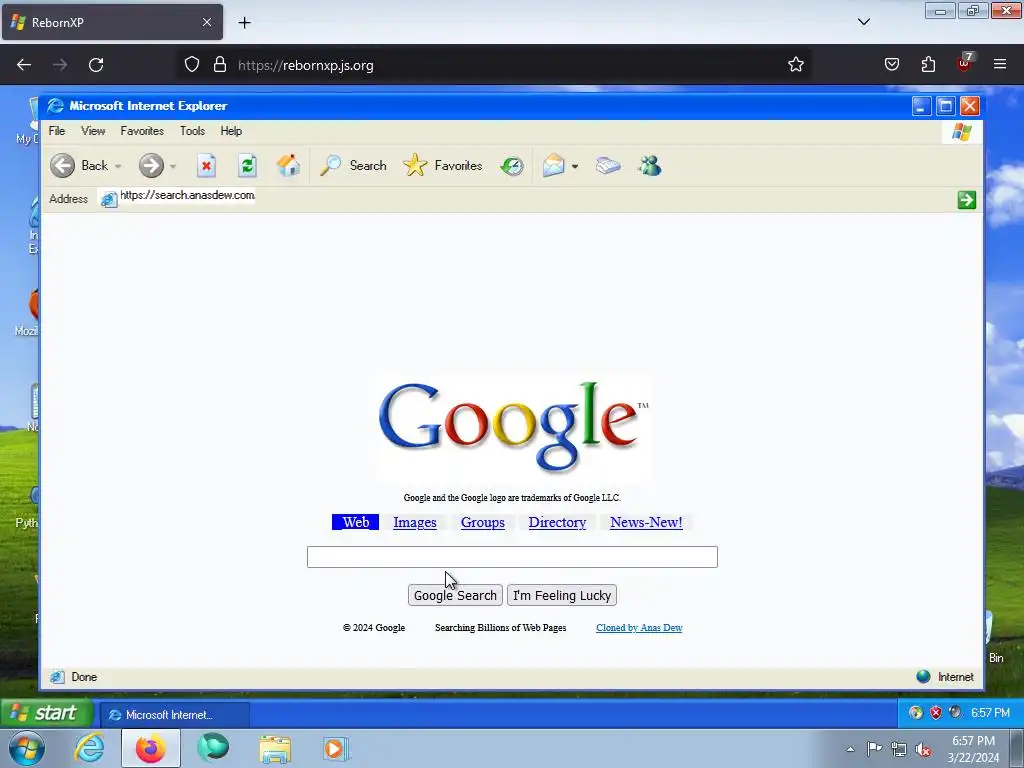Select the Web search tab
This screenshot has height=768, width=1024.
(355, 522)
